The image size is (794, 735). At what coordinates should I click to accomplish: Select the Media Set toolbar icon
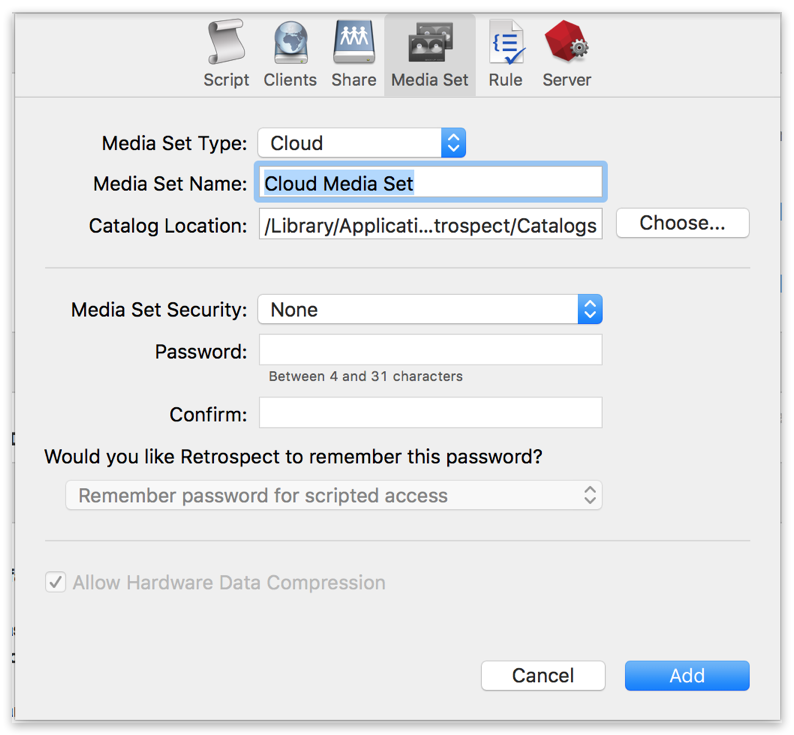pyautogui.click(x=430, y=43)
